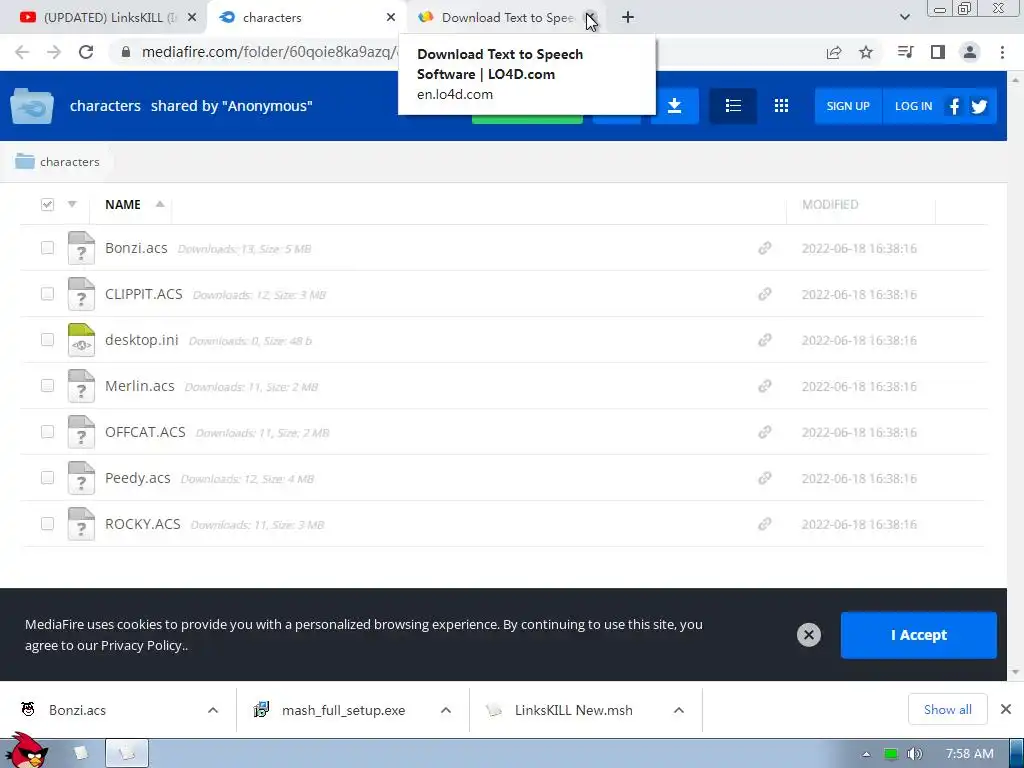Click the desktop.ini file type icon

point(81,340)
